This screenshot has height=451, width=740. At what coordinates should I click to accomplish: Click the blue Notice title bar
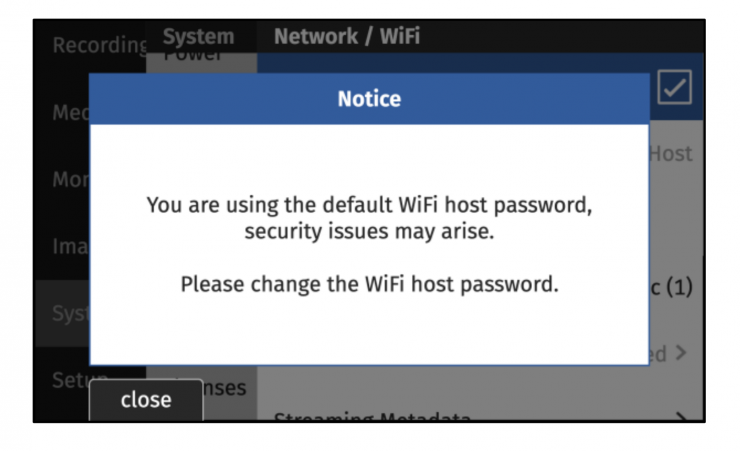pyautogui.click(x=369, y=99)
